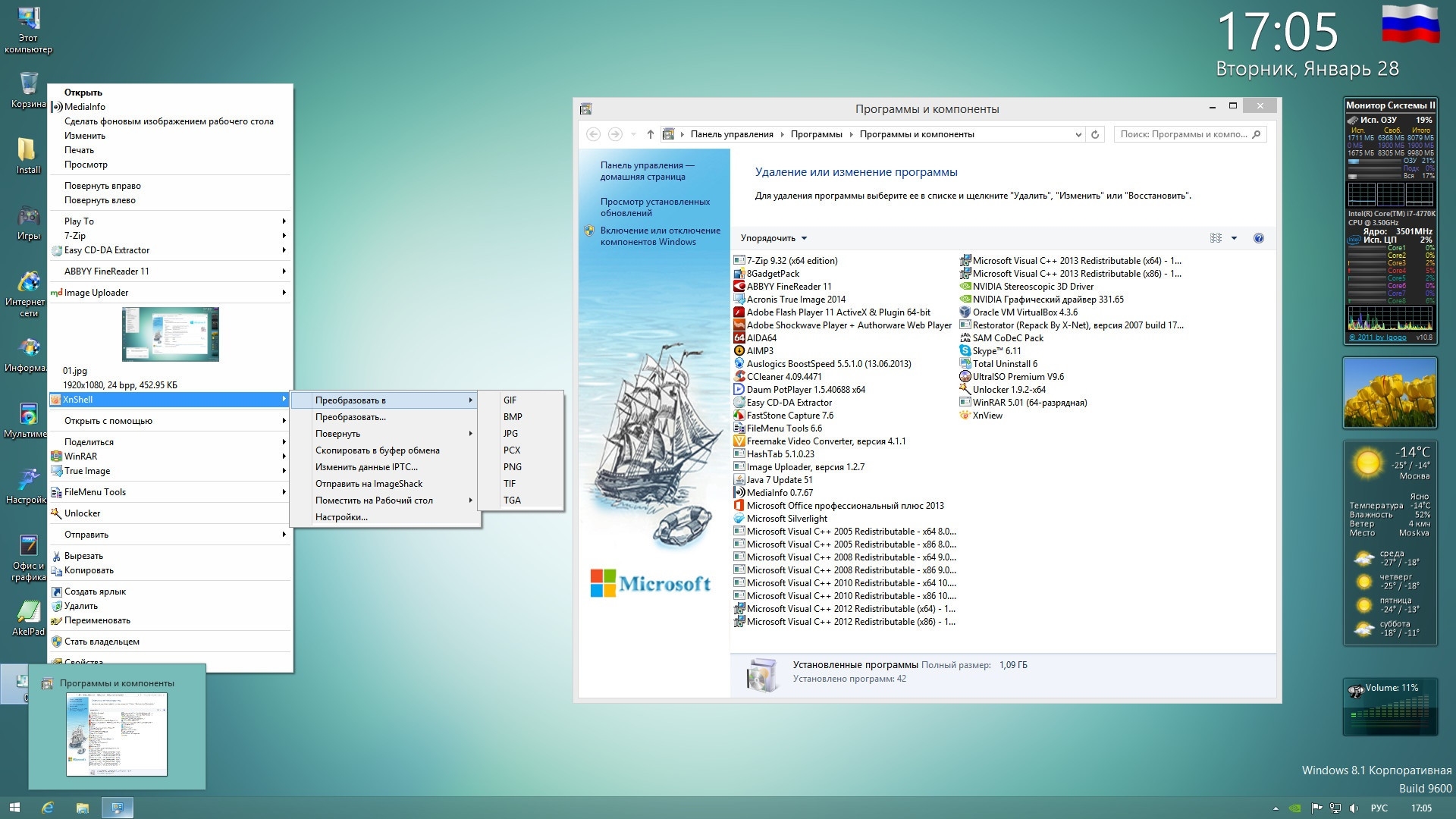Go to Панель управления домашняя страница
The width and height of the screenshot is (1456, 819).
(647, 171)
